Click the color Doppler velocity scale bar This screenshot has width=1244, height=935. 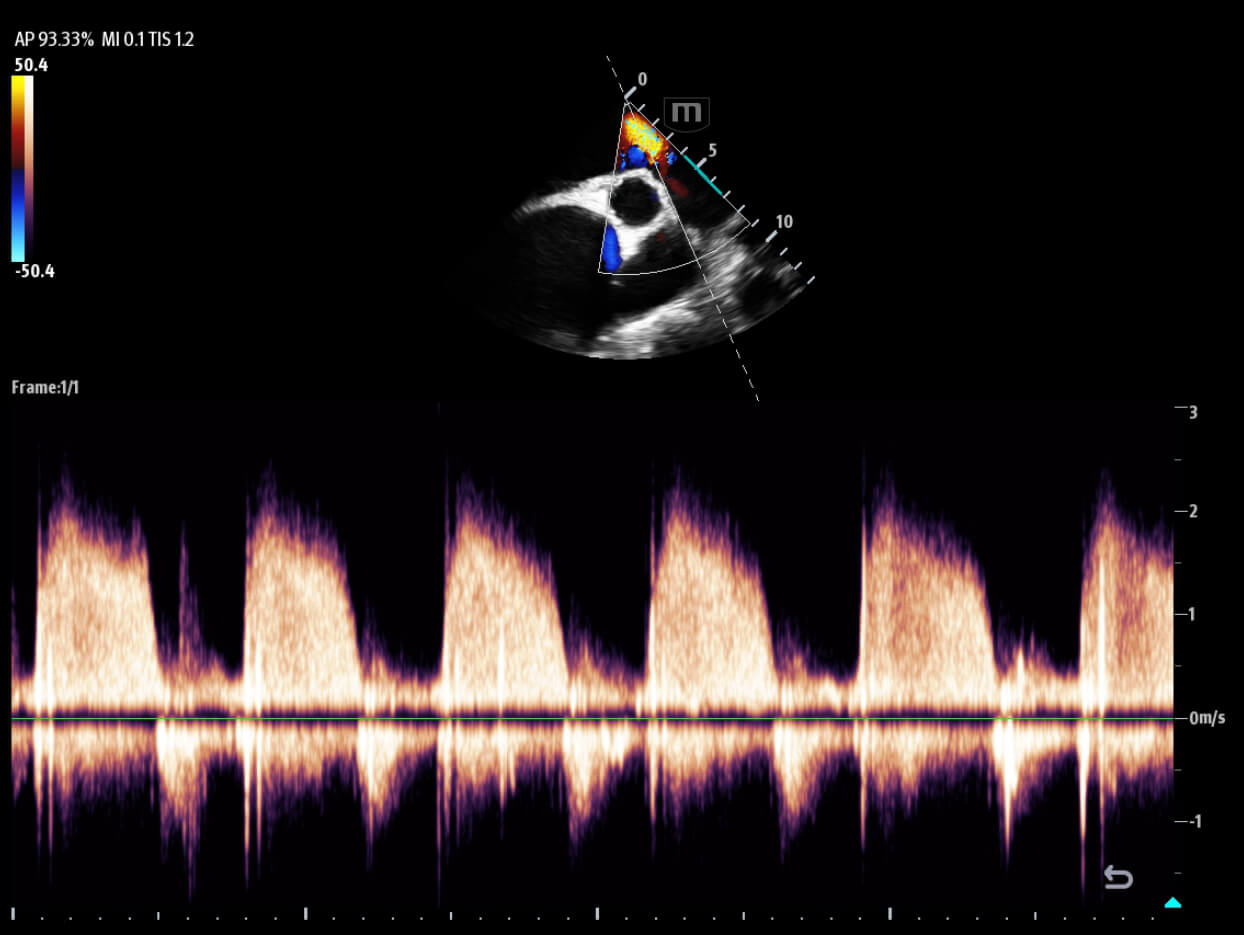(22, 168)
